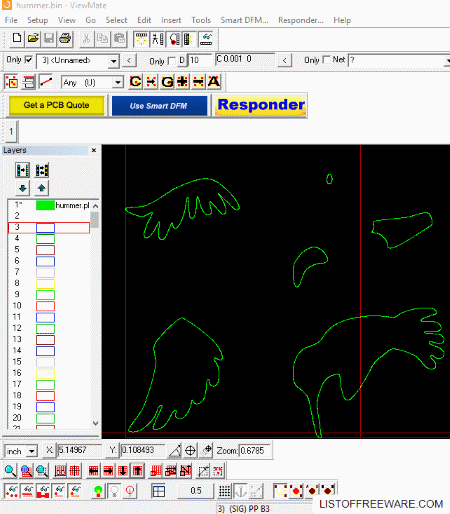
Task: Click the red left-arrow pan icon
Action: (x=93, y=471)
